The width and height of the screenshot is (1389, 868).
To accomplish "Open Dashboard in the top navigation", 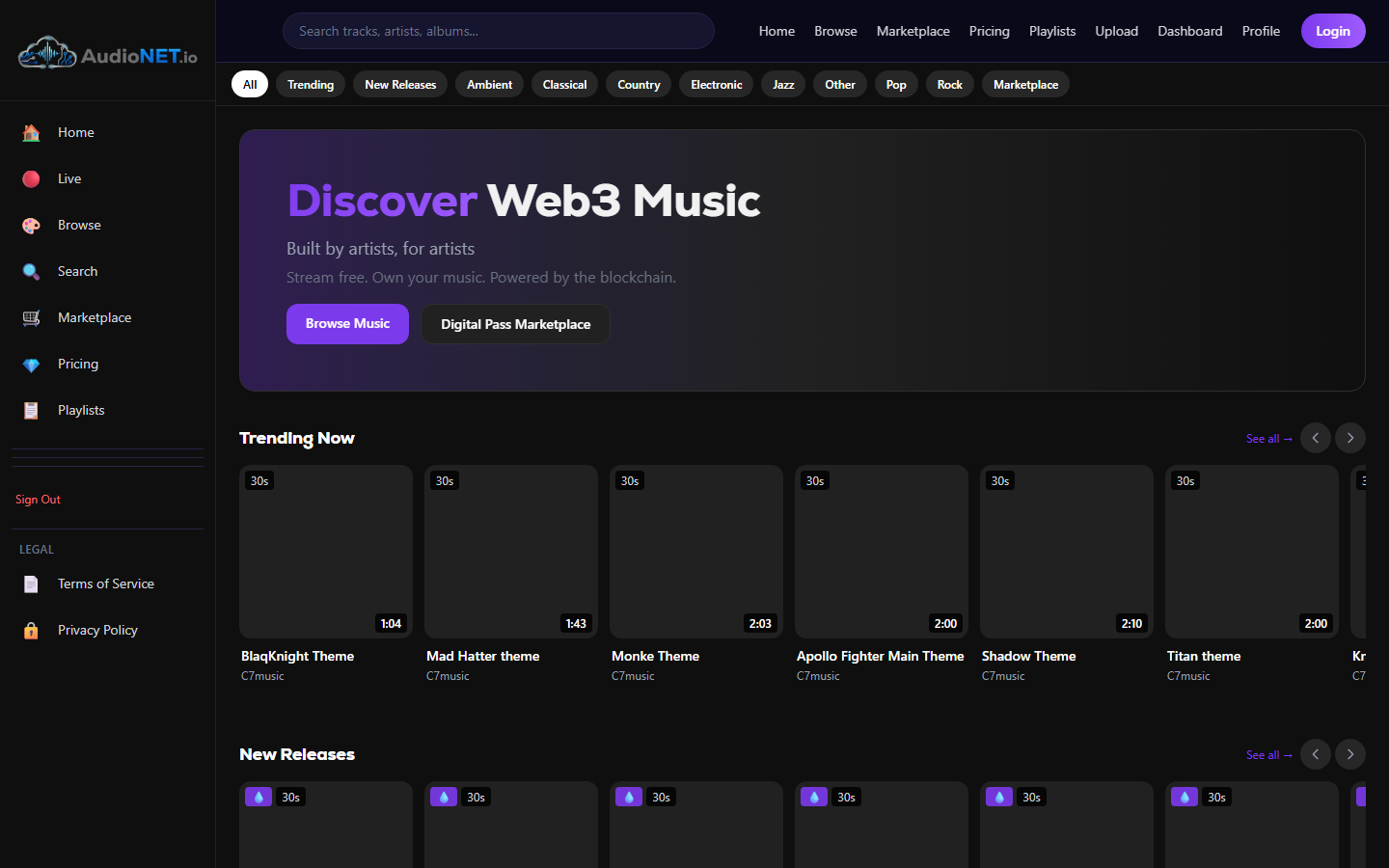I will [1190, 31].
